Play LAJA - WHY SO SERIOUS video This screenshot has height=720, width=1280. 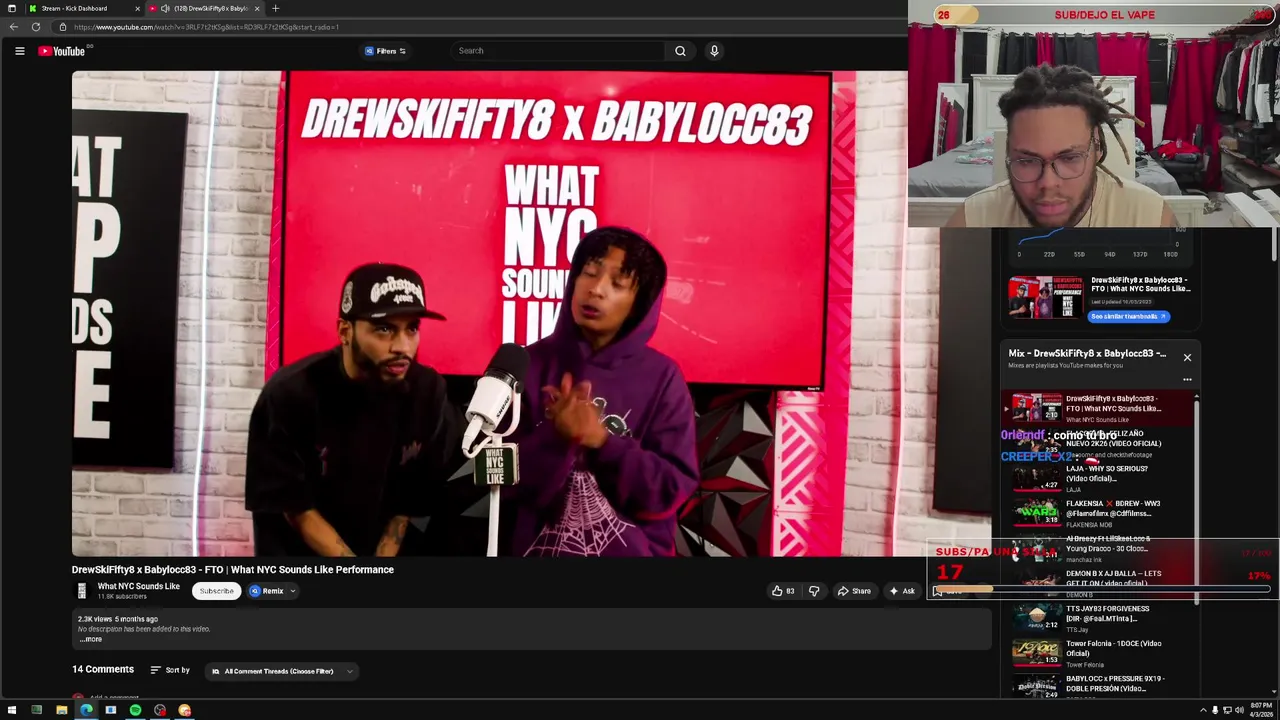pyautogui.click(x=1098, y=478)
